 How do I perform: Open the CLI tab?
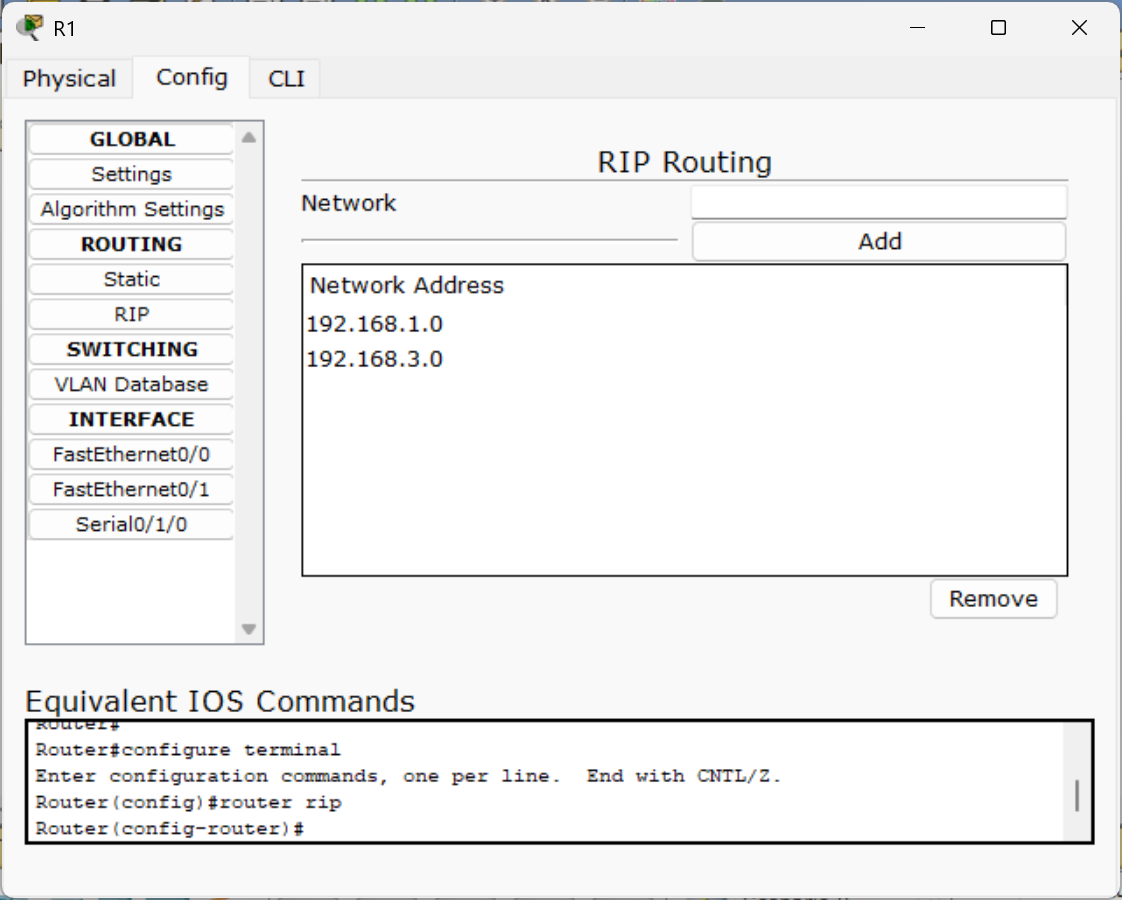point(286,78)
